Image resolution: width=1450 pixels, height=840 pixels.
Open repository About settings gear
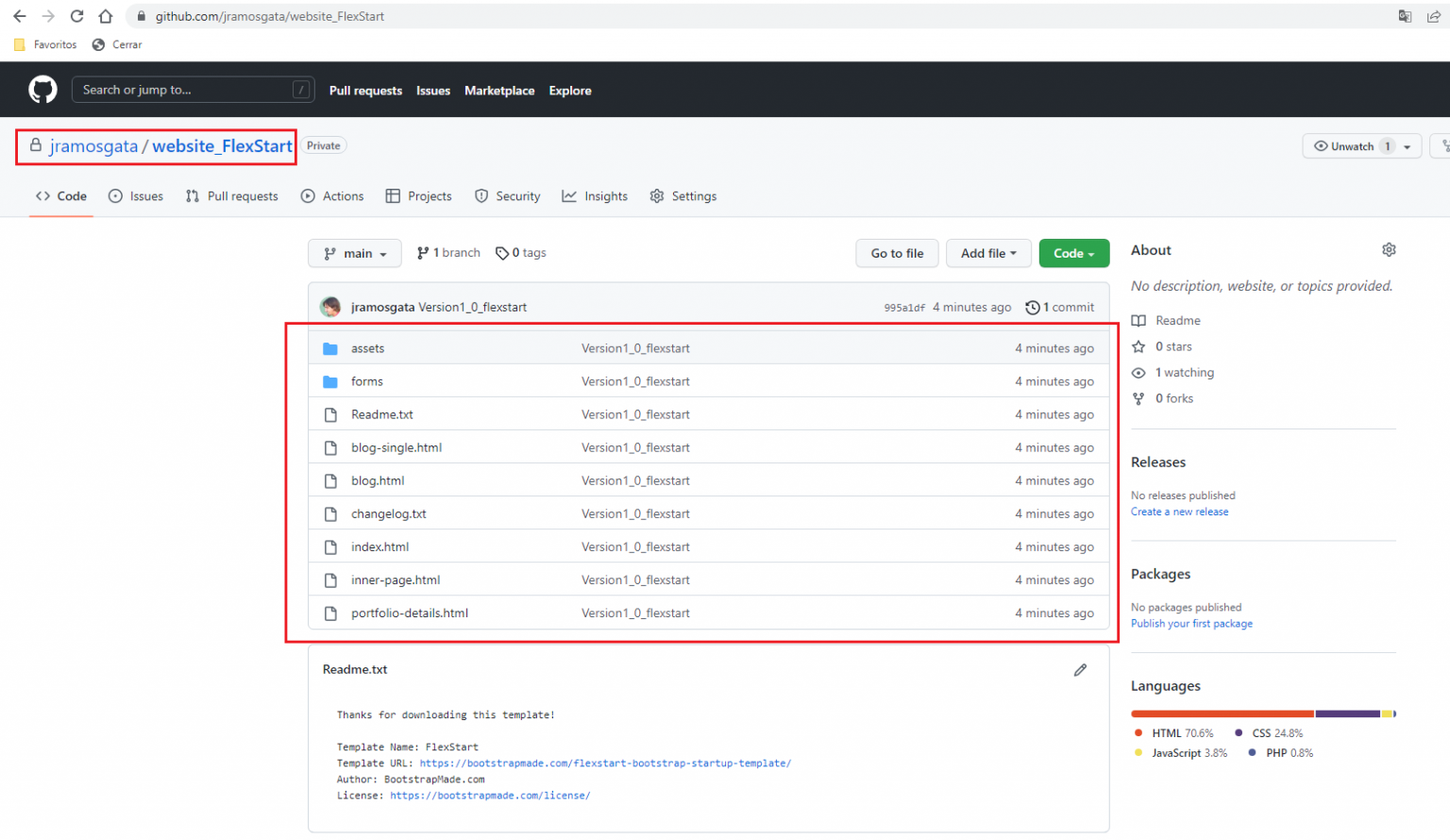[1389, 250]
